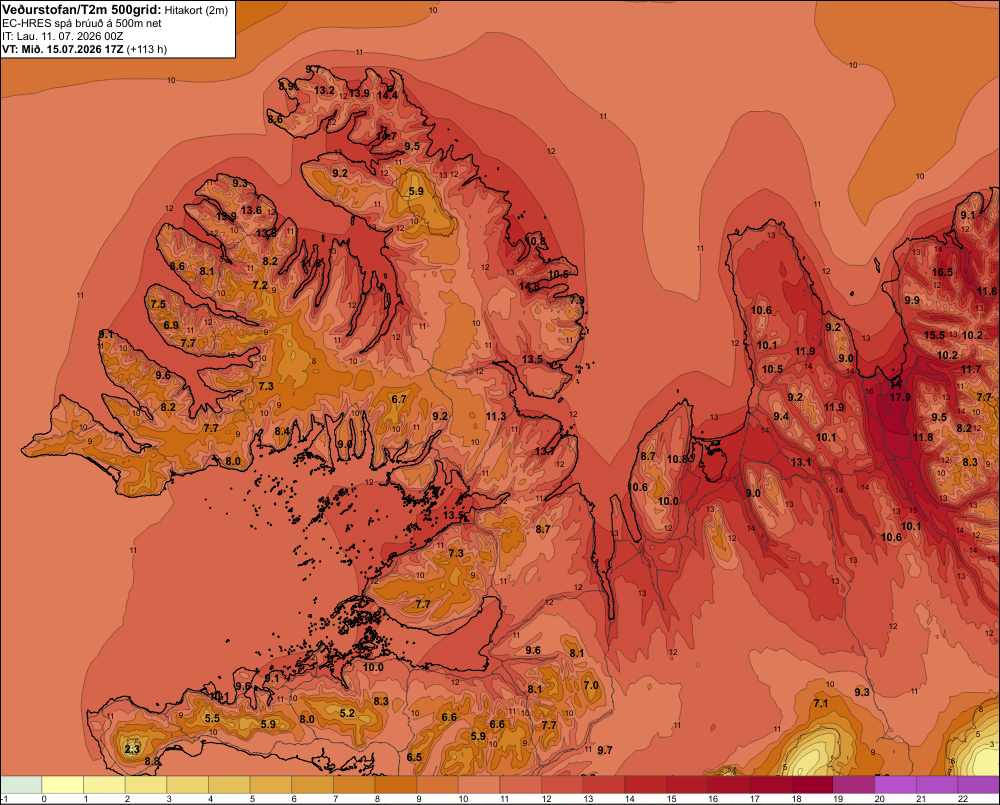The image size is (1000, 805).
Task: Click the temperature value '7.0'
Action: pyautogui.click(x=591, y=686)
